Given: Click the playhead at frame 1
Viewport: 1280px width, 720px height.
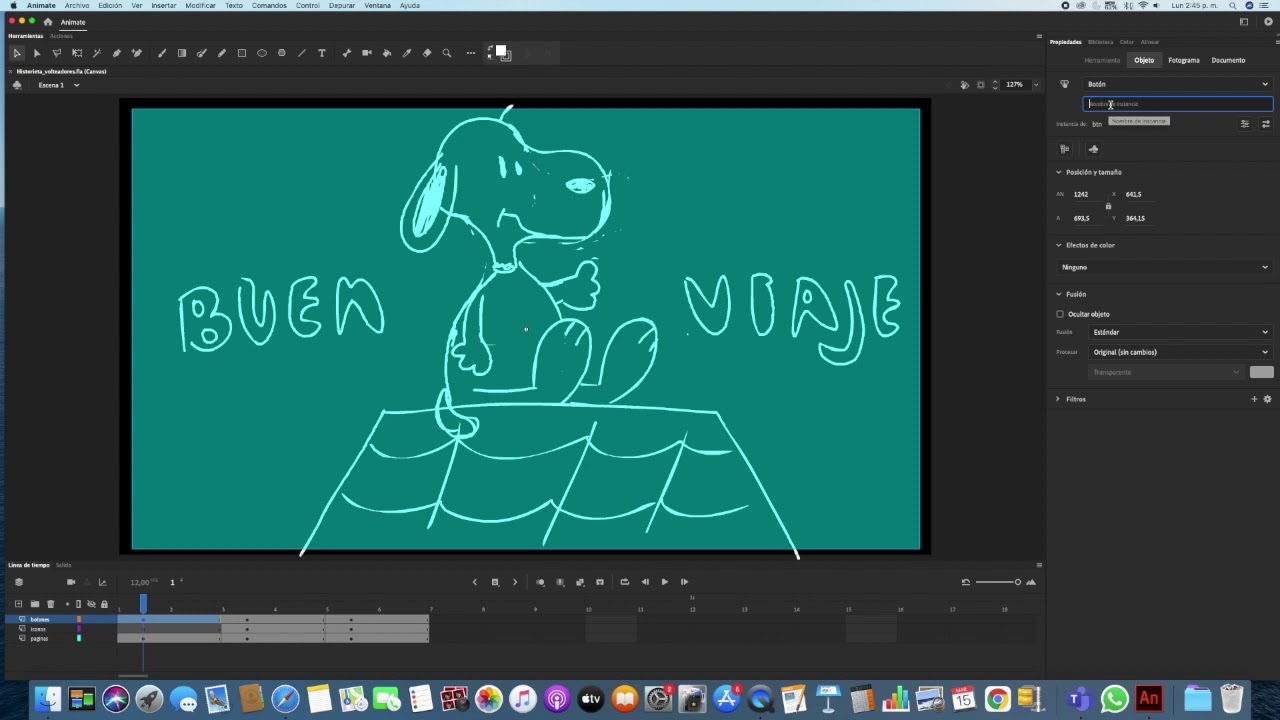Looking at the screenshot, I should pos(143,604).
